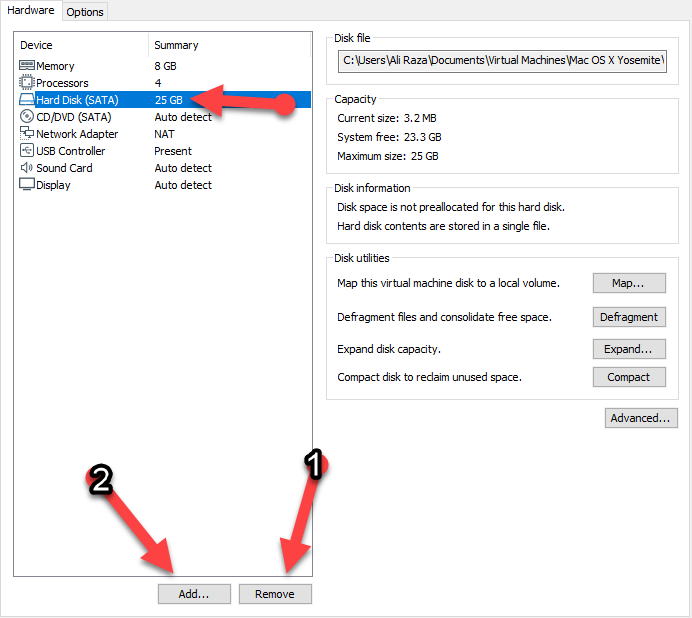Click the Disk file path field
The image size is (692, 618).
pyautogui.click(x=503, y=61)
